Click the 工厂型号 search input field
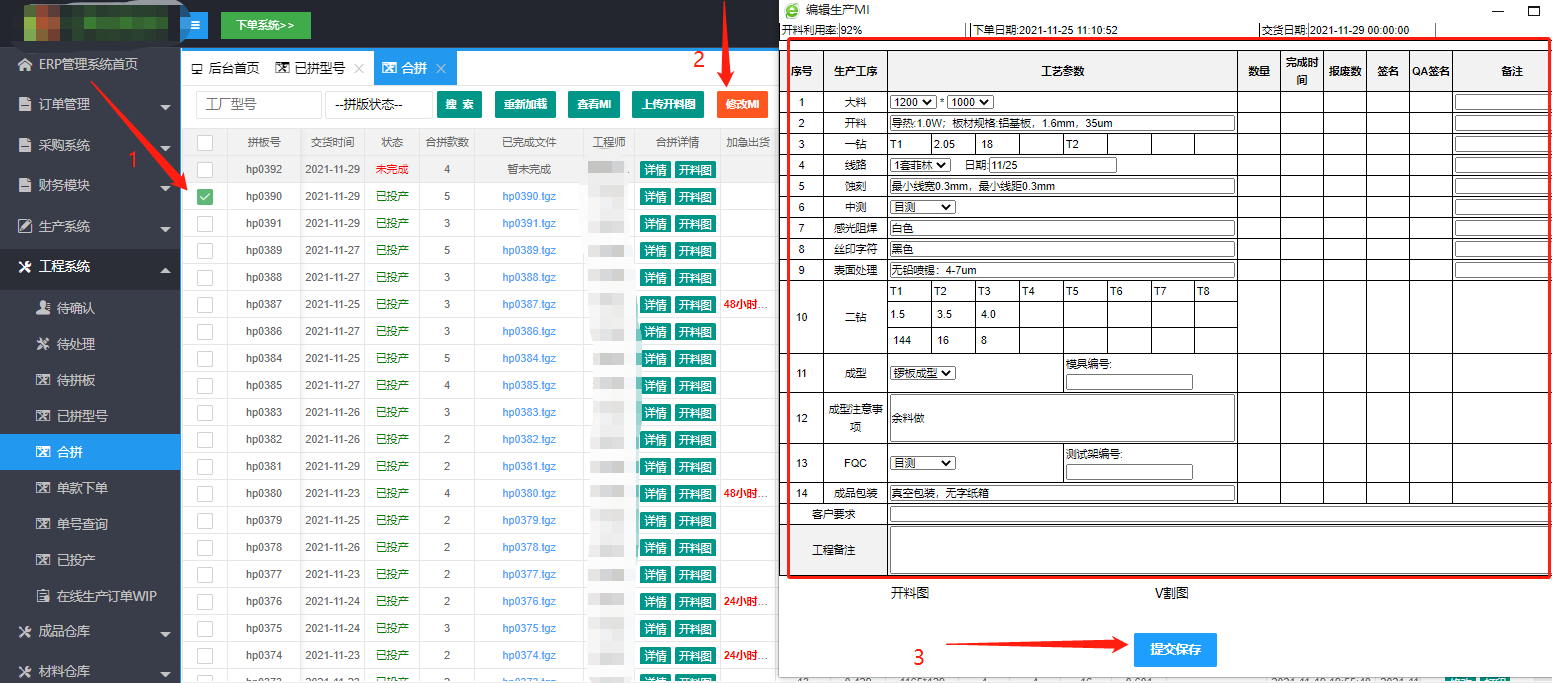Screen dimensions: 1552x683 tap(251, 105)
